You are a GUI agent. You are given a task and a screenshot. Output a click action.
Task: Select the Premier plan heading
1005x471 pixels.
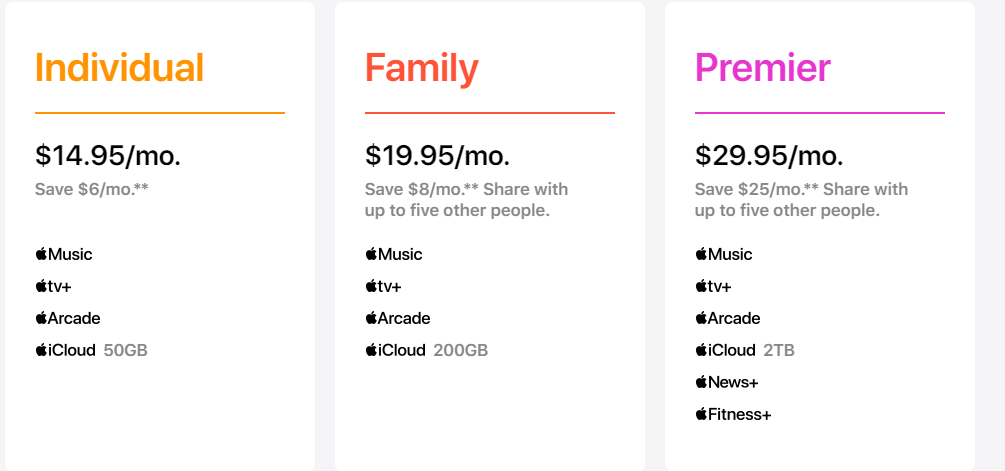763,67
